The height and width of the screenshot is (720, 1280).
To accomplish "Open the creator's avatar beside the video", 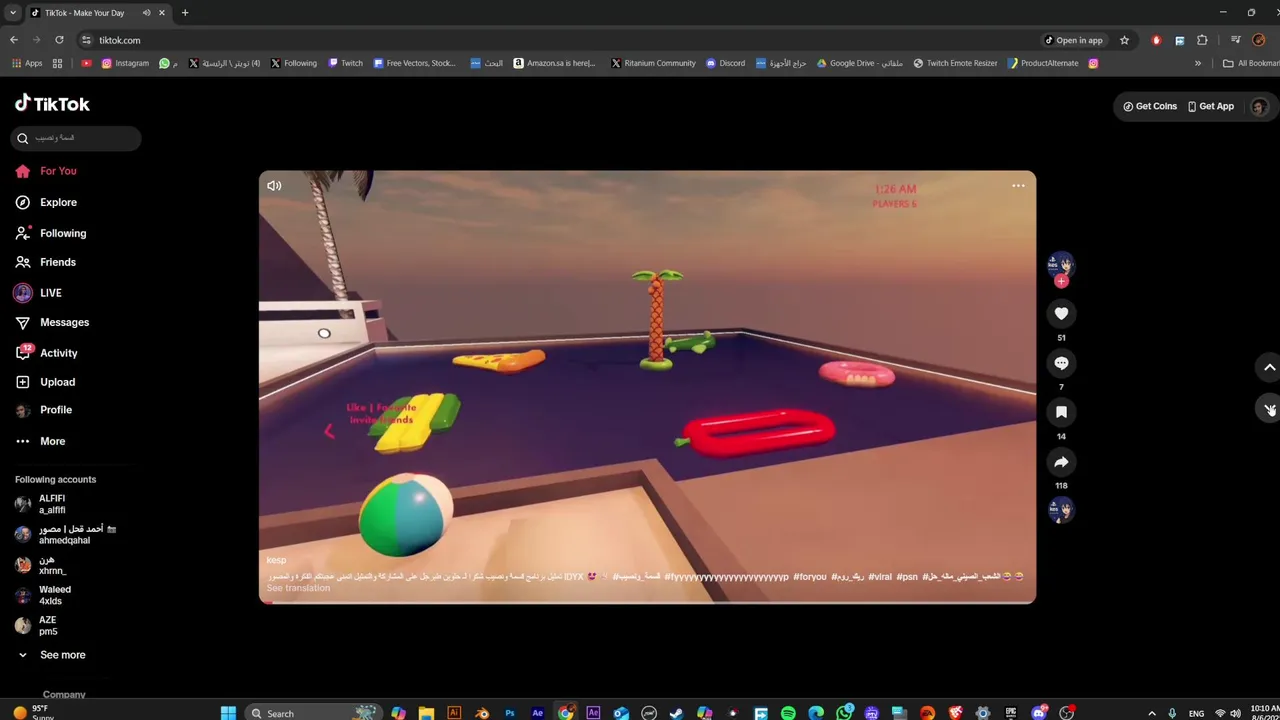I will [1060, 264].
